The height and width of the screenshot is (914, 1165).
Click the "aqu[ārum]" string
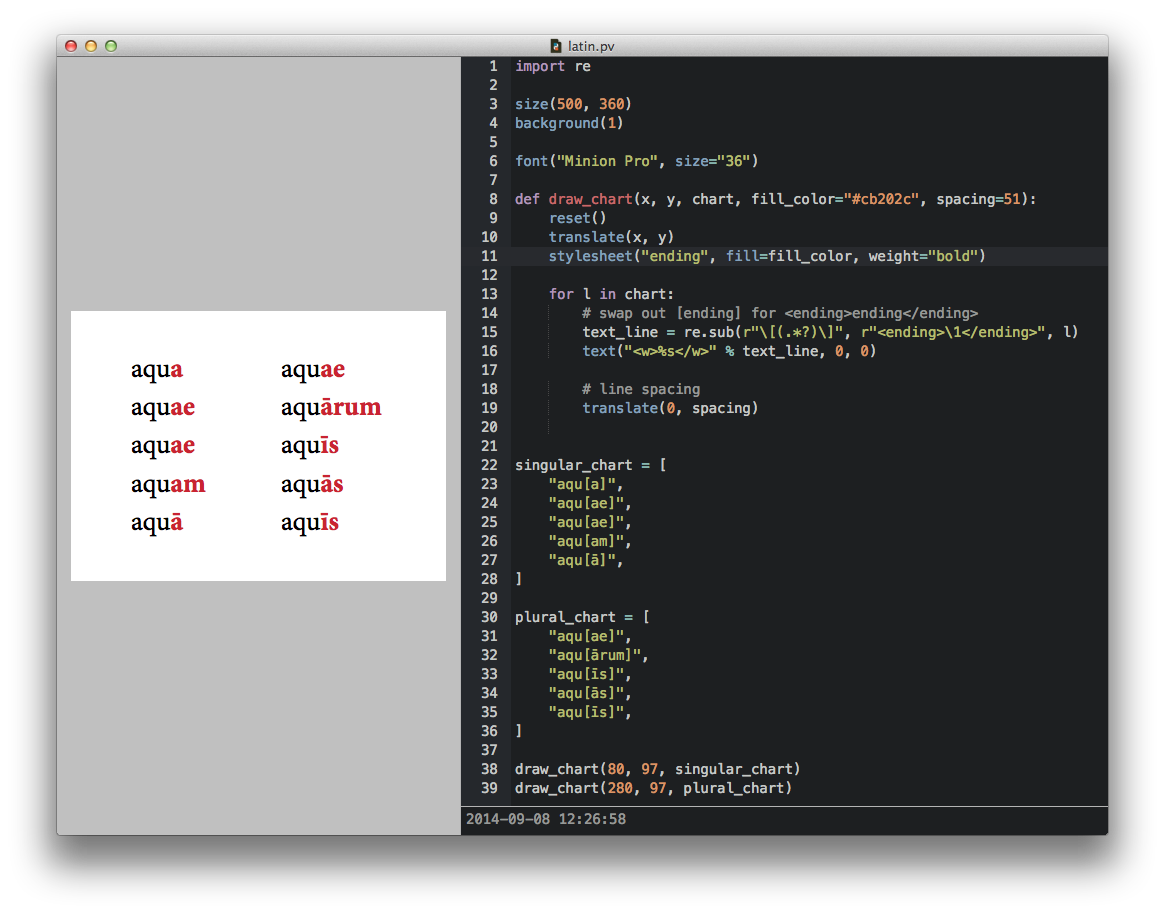[x=594, y=655]
